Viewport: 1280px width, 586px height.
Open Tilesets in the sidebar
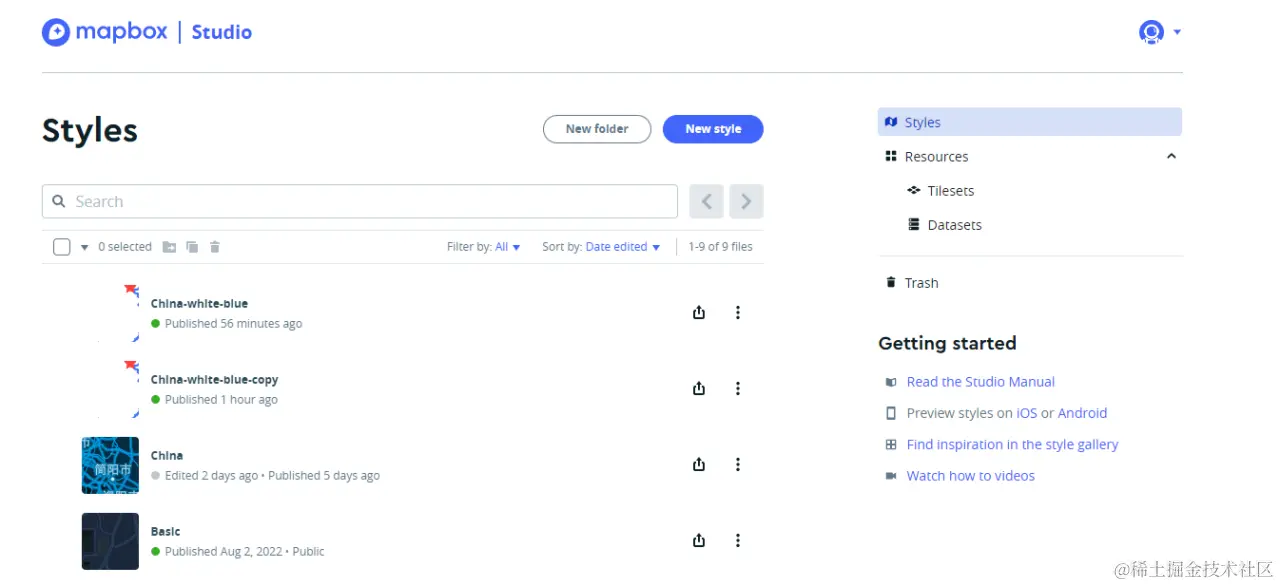click(950, 191)
